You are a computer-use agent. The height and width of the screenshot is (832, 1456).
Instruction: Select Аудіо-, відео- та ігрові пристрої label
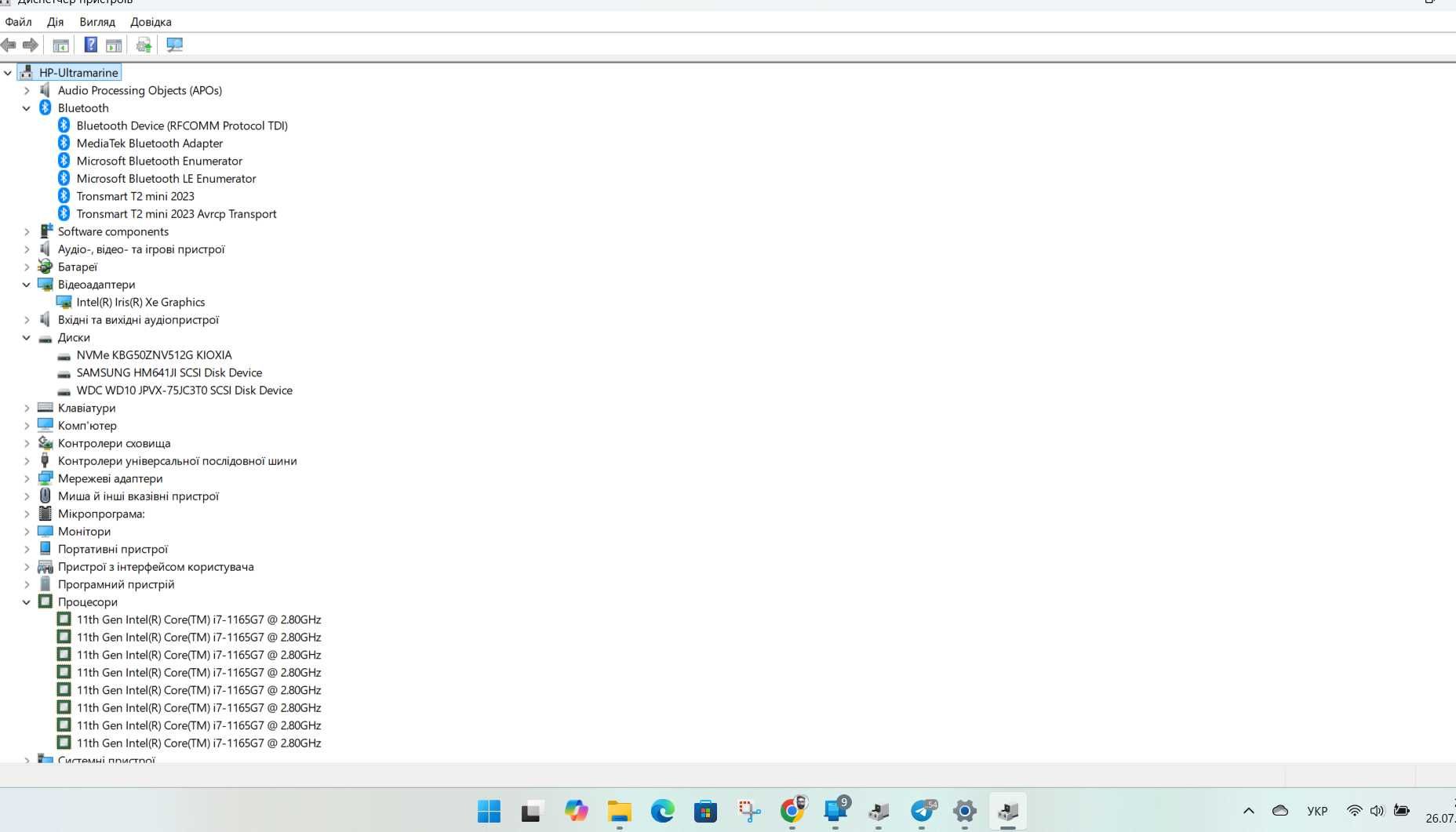[x=141, y=249]
